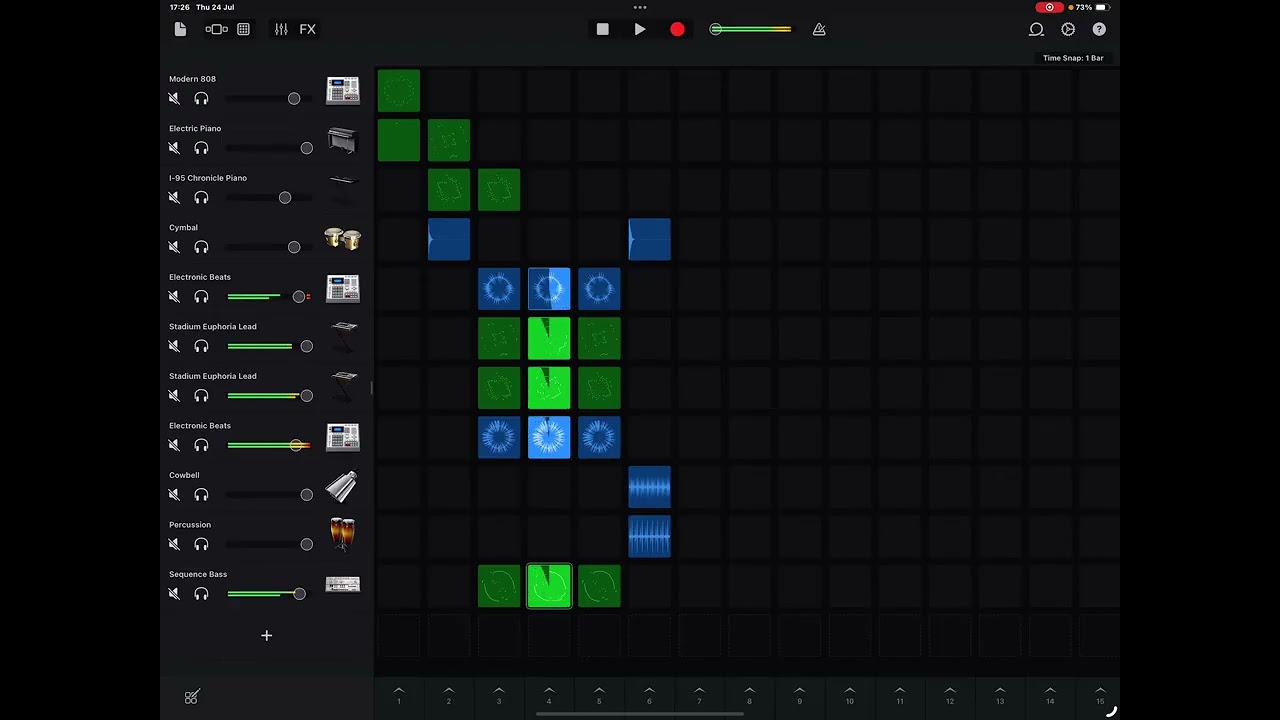Open the Modern 808 drum machine instrument icon
The image size is (1280, 720).
pos(342,89)
